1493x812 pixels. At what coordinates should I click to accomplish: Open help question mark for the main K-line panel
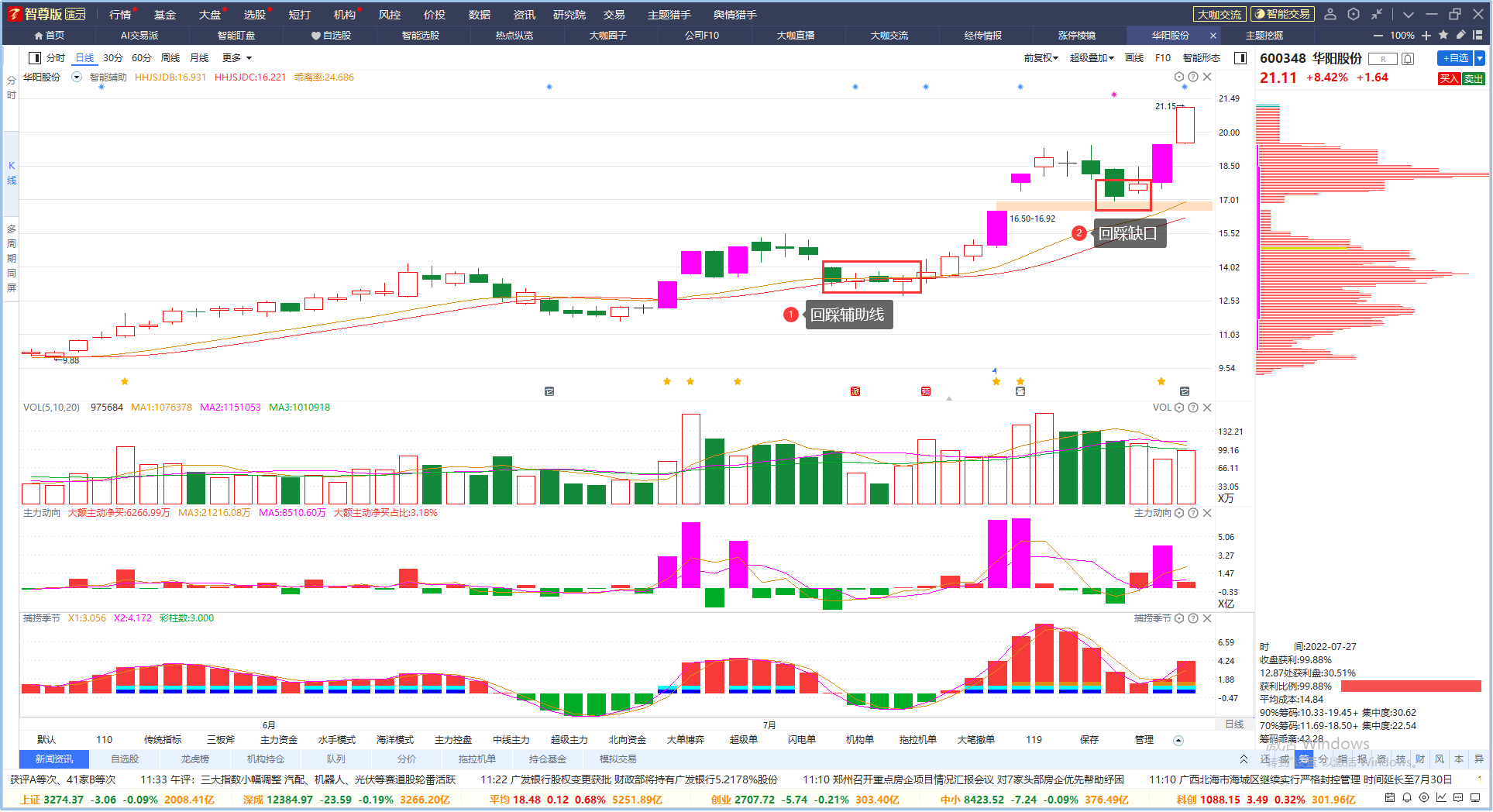tap(1193, 77)
